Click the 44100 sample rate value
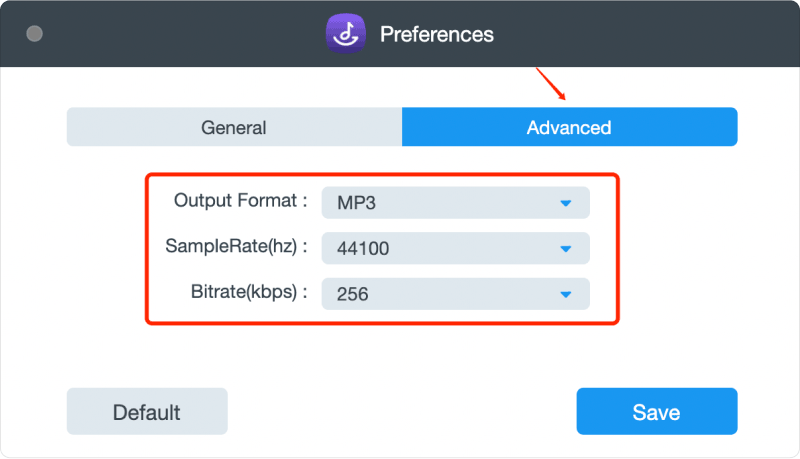Image resolution: width=800 pixels, height=459 pixels. tap(363, 249)
